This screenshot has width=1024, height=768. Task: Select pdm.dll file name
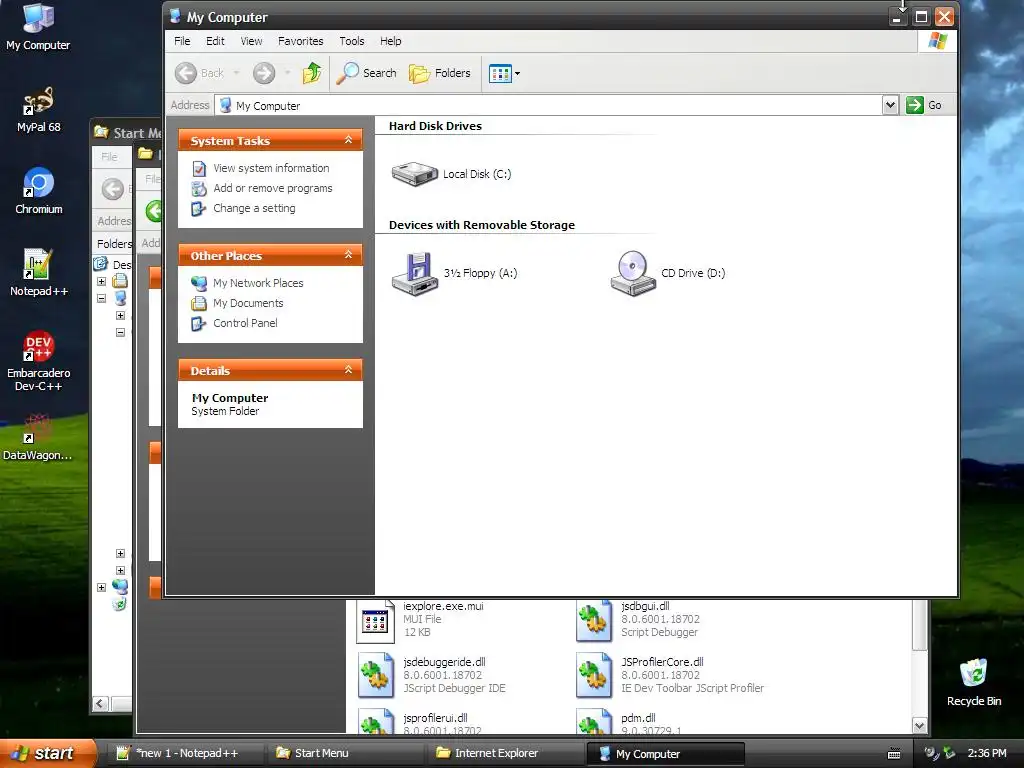[638, 718]
